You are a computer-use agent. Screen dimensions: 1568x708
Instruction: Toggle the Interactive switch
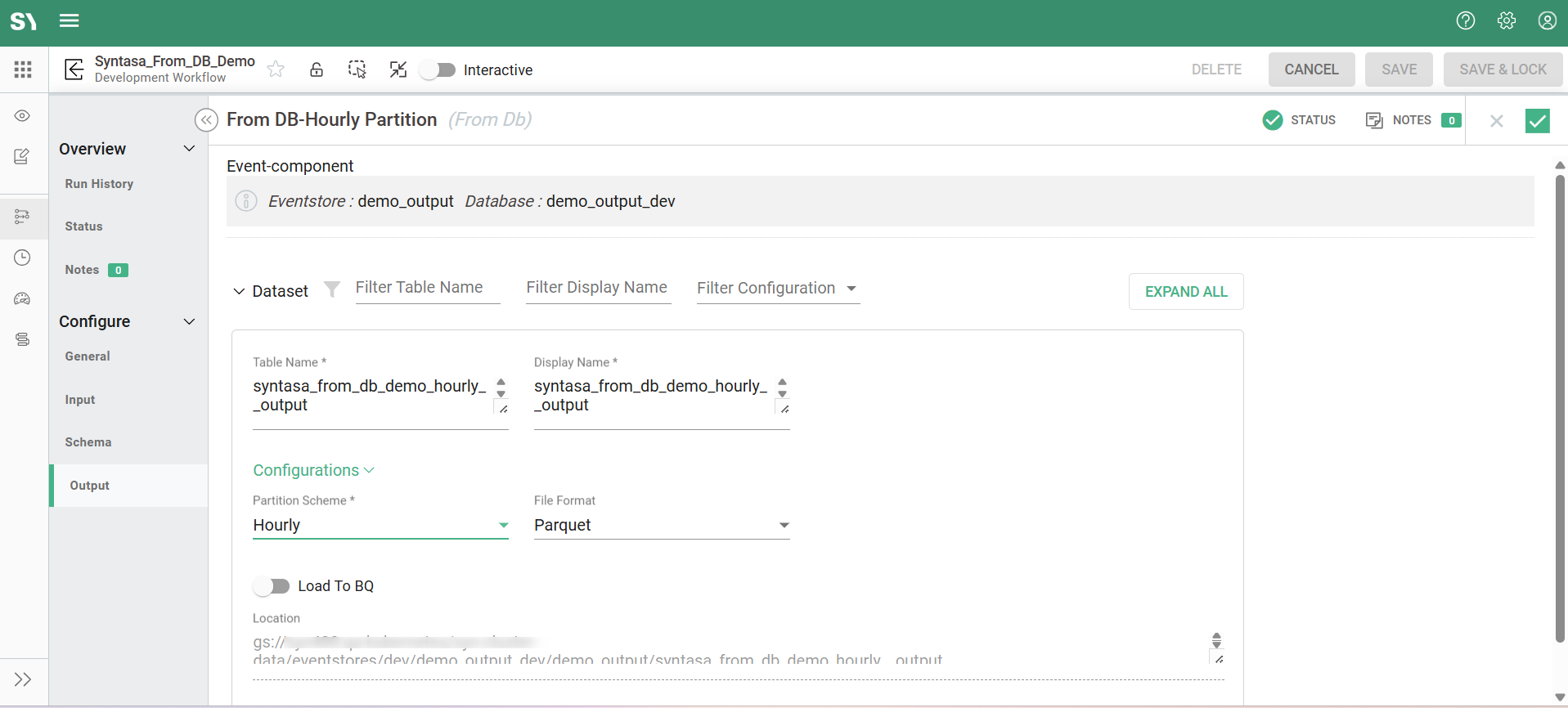(438, 70)
